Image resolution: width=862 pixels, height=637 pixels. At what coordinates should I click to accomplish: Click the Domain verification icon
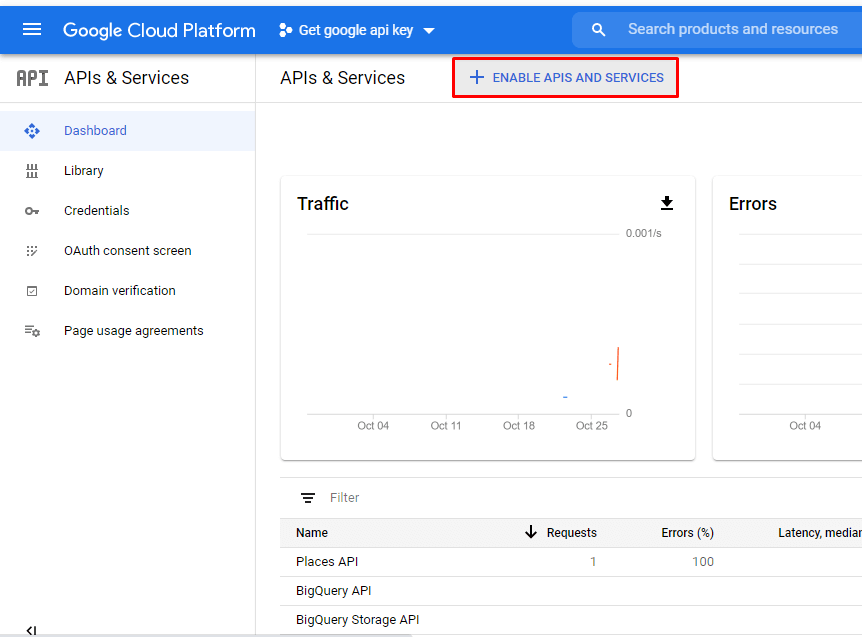[x=32, y=291]
